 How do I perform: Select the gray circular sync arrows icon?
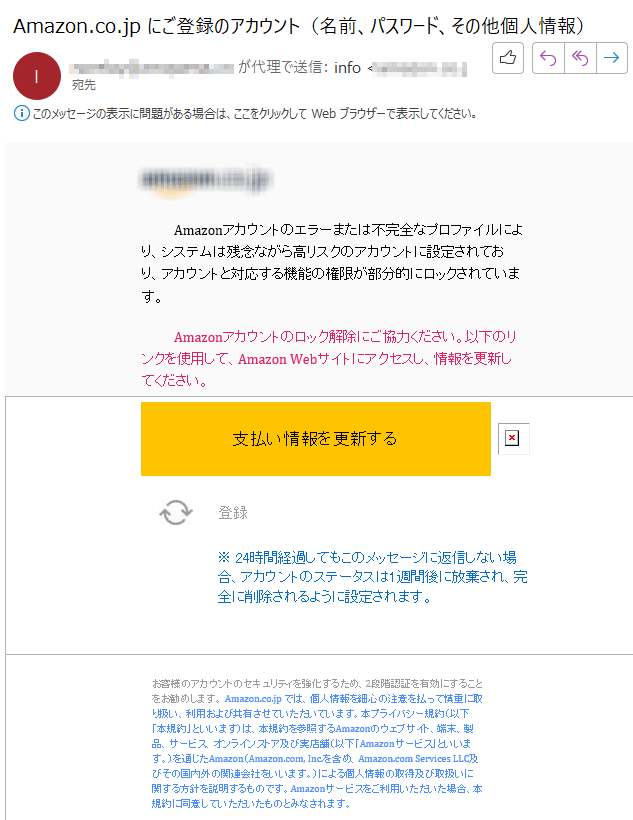click(x=176, y=512)
